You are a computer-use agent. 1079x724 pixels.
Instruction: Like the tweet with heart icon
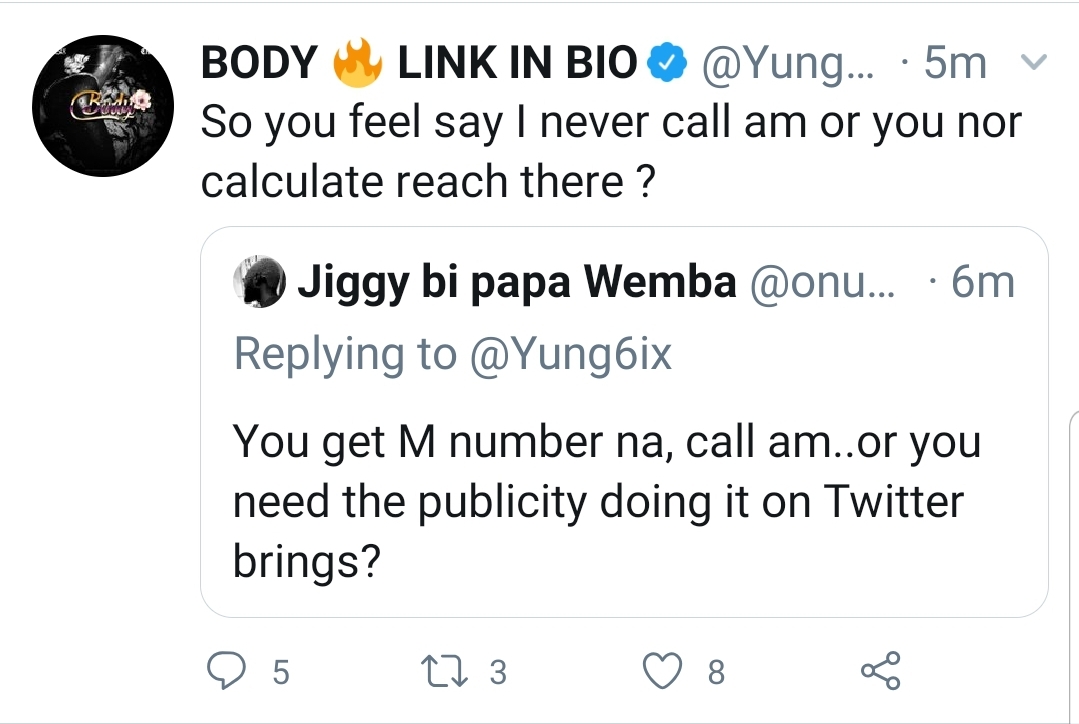663,671
